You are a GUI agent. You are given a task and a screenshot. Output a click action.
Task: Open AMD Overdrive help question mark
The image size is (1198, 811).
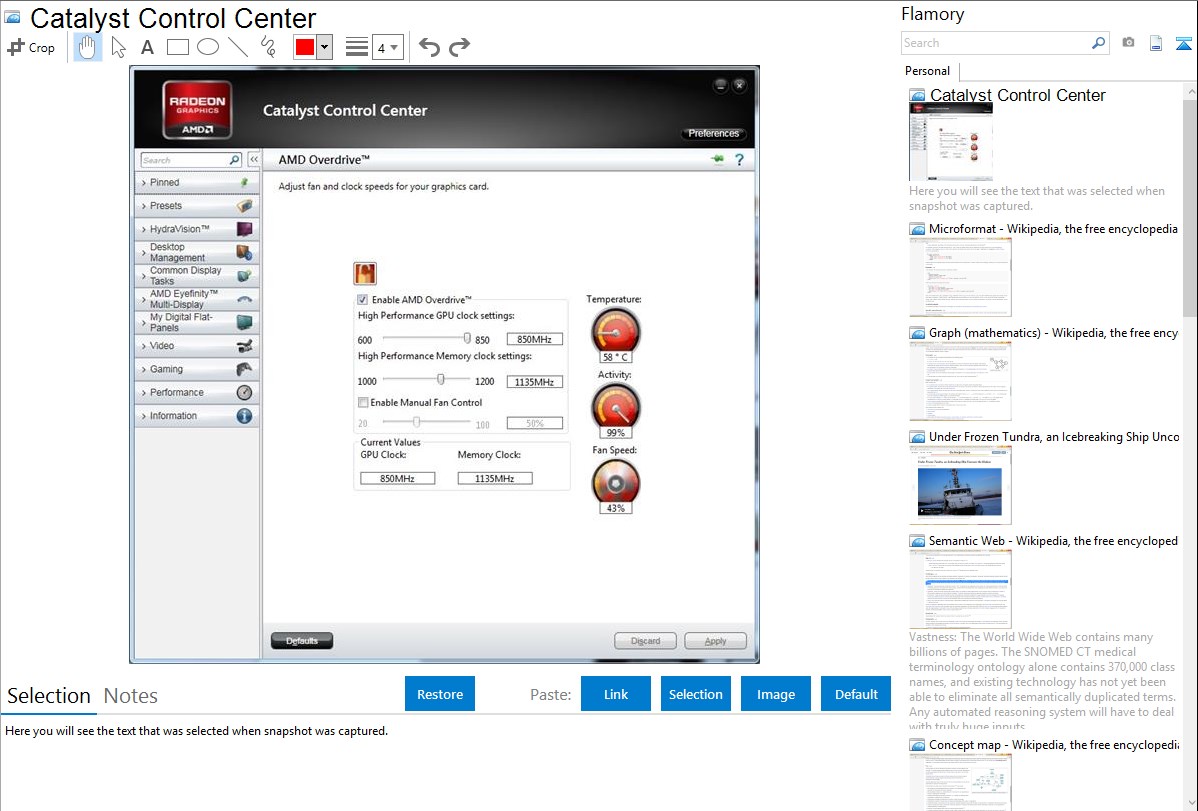739,160
